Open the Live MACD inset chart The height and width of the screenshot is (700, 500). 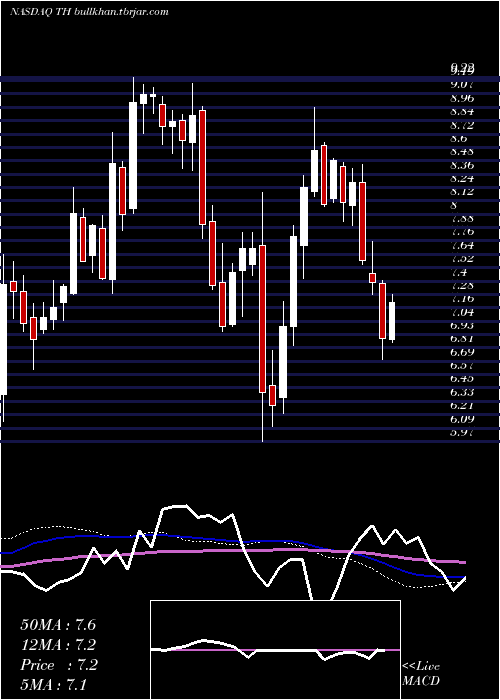pyautogui.click(x=275, y=650)
